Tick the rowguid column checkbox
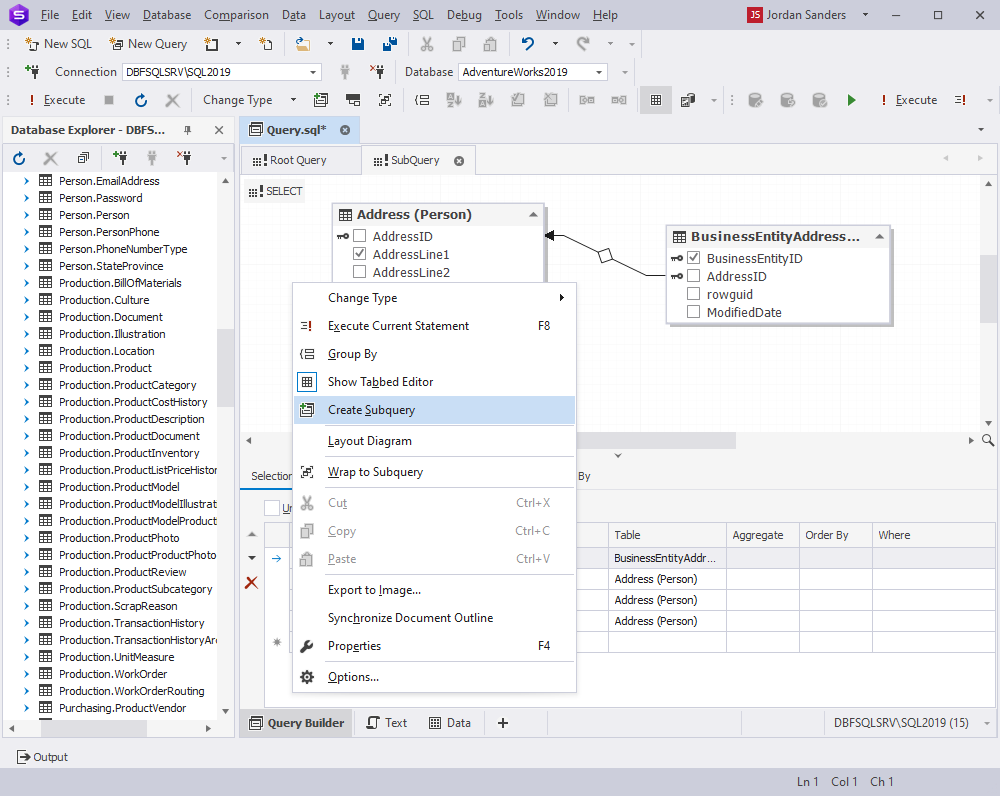 (694, 294)
